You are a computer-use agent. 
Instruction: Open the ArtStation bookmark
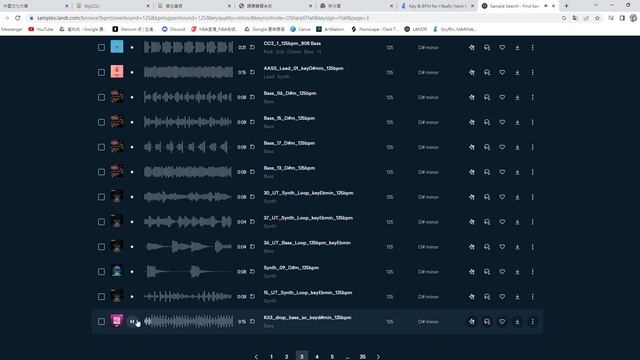330,29
